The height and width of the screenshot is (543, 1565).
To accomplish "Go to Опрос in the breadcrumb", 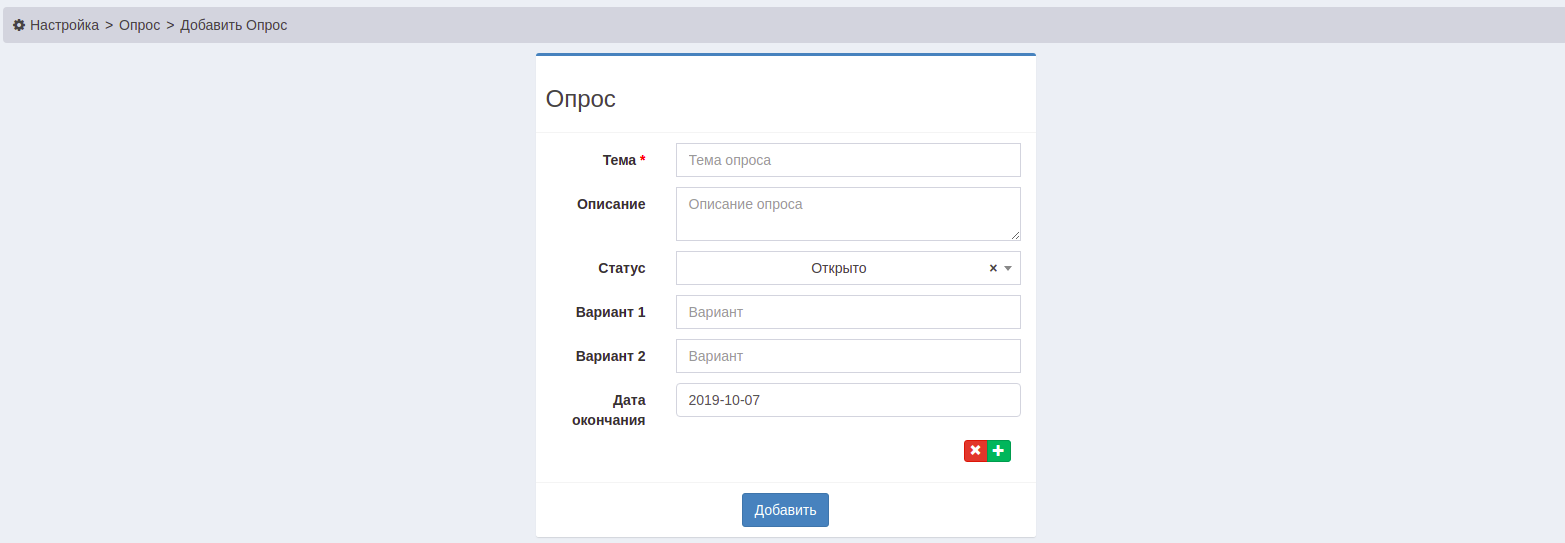I will [x=139, y=25].
